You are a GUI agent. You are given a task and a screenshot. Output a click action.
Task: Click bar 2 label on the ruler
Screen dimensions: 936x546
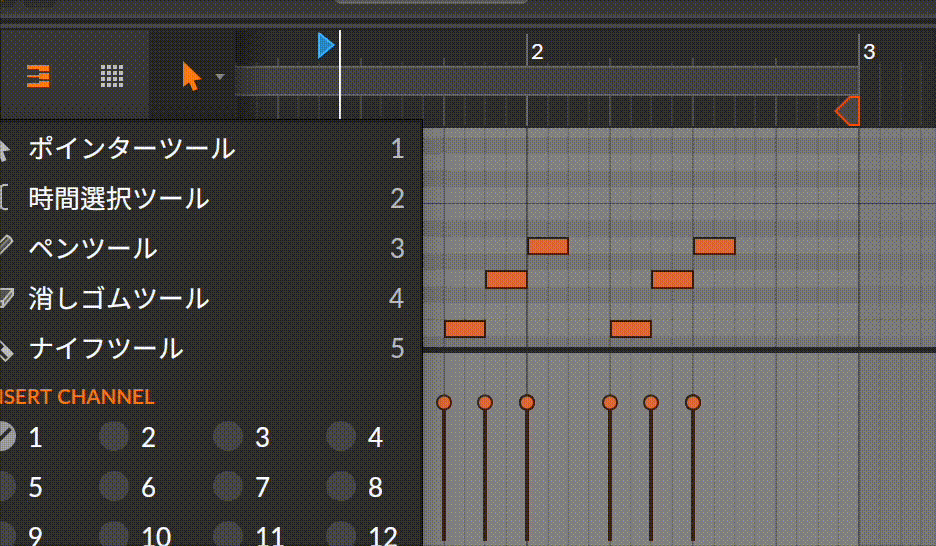point(537,52)
